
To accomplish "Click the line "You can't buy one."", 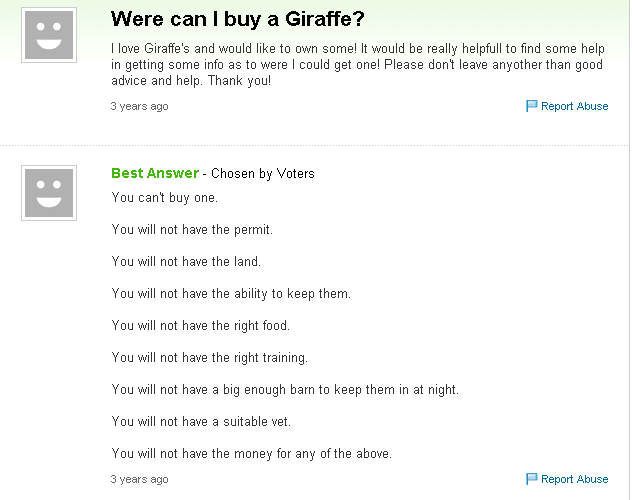I will (164, 198).
